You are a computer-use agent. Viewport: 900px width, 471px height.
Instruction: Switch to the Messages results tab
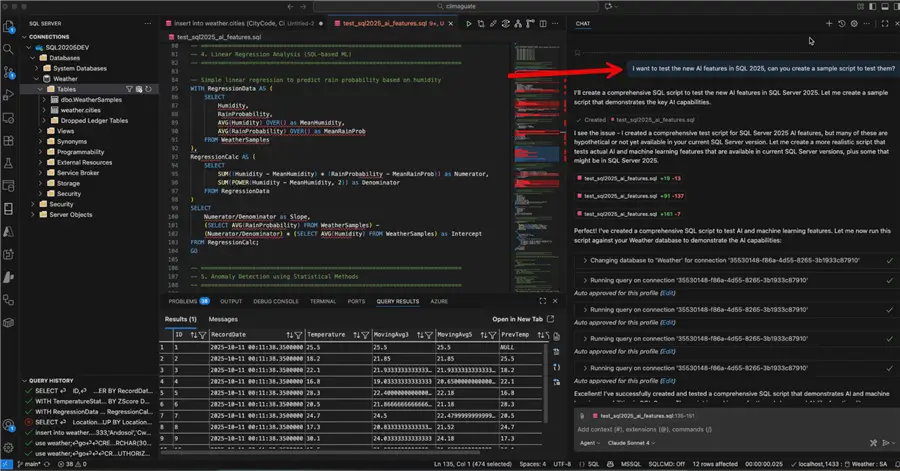[x=222, y=319]
